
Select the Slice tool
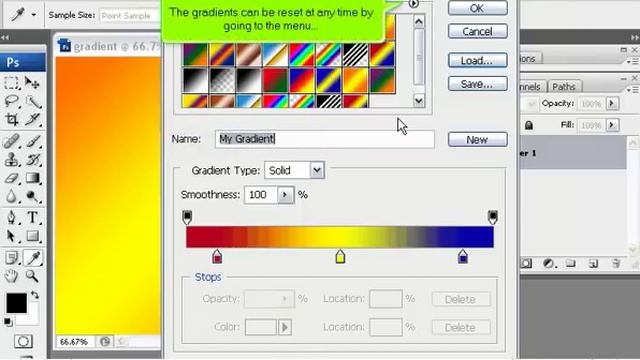click(32, 119)
